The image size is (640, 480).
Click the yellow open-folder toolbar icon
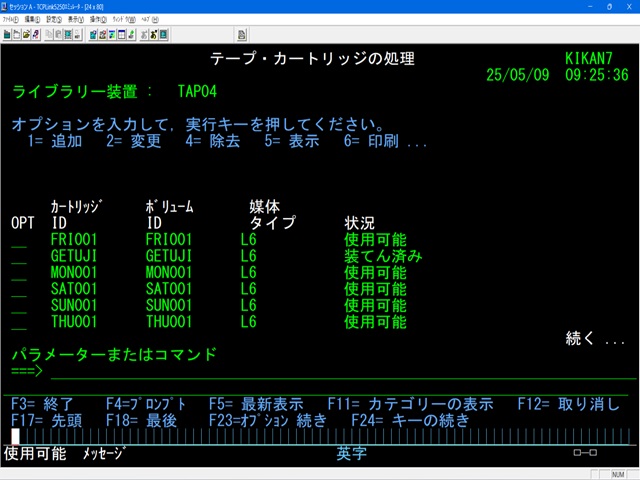pyautogui.click(x=26, y=35)
